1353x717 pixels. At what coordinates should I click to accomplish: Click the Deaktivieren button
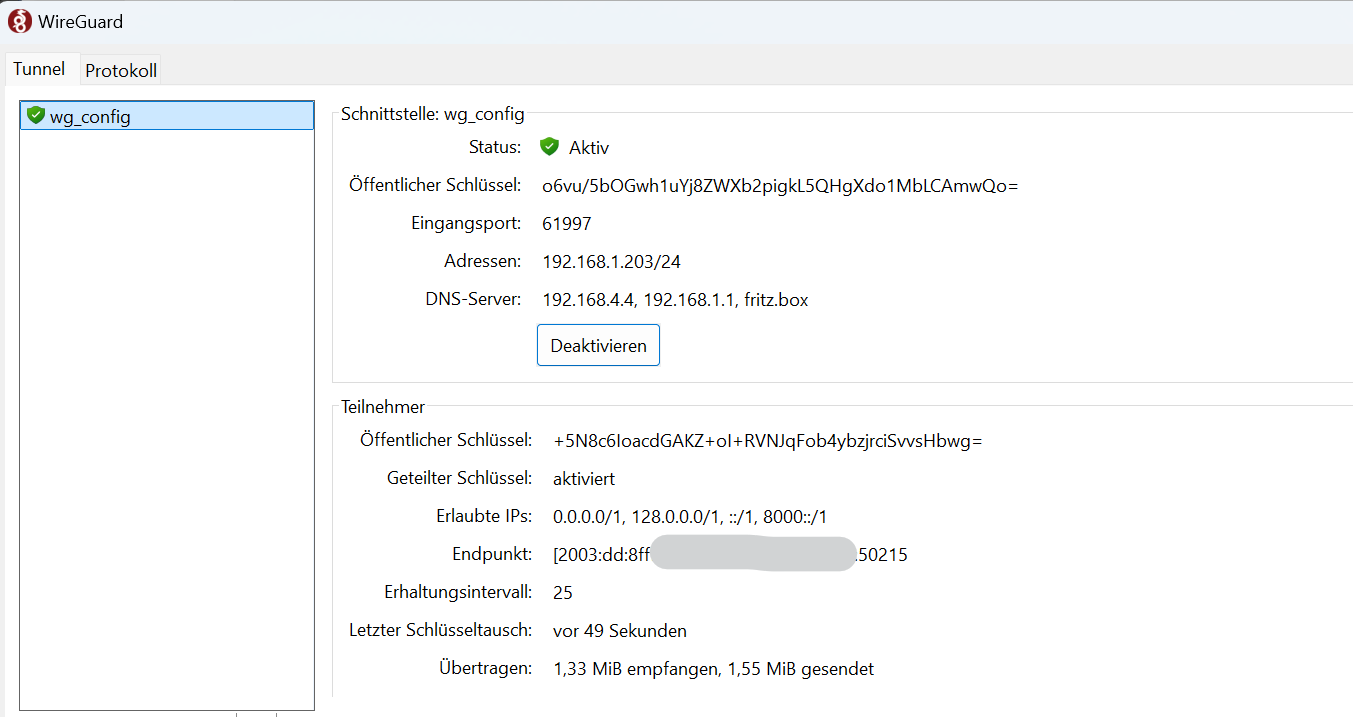598,345
